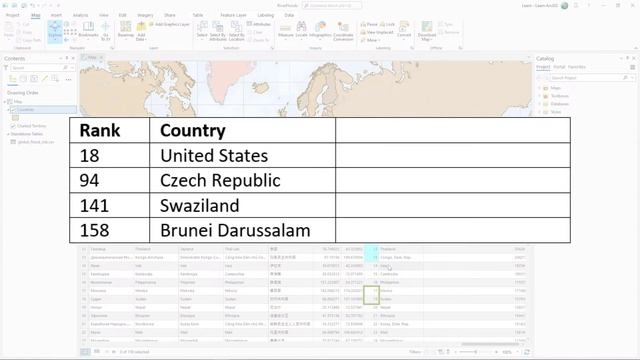Select List By Selection in Contents

[x=34, y=79]
